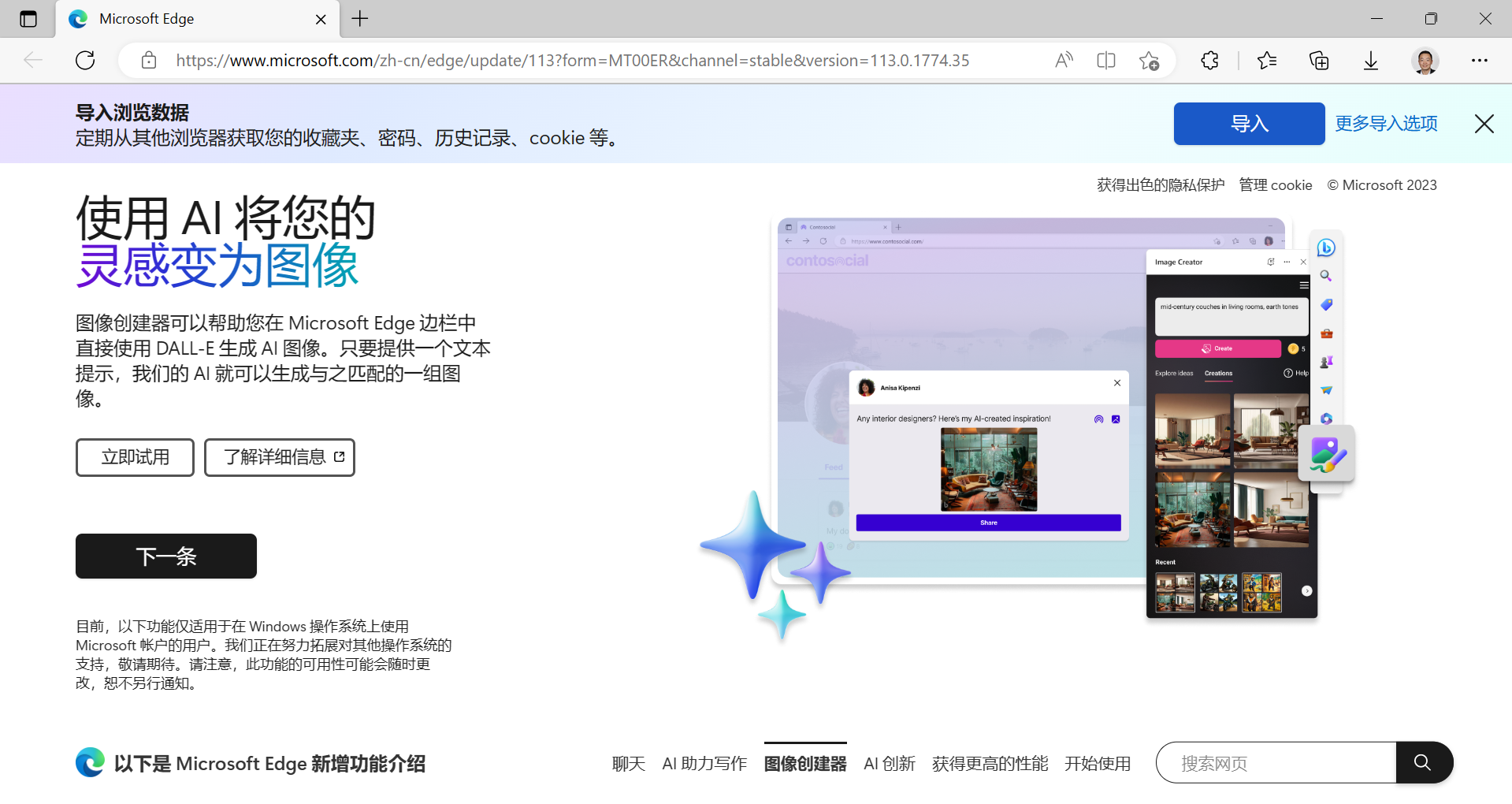The image size is (1512, 804).
Task: Open Settings and more menu
Action: point(1480,61)
